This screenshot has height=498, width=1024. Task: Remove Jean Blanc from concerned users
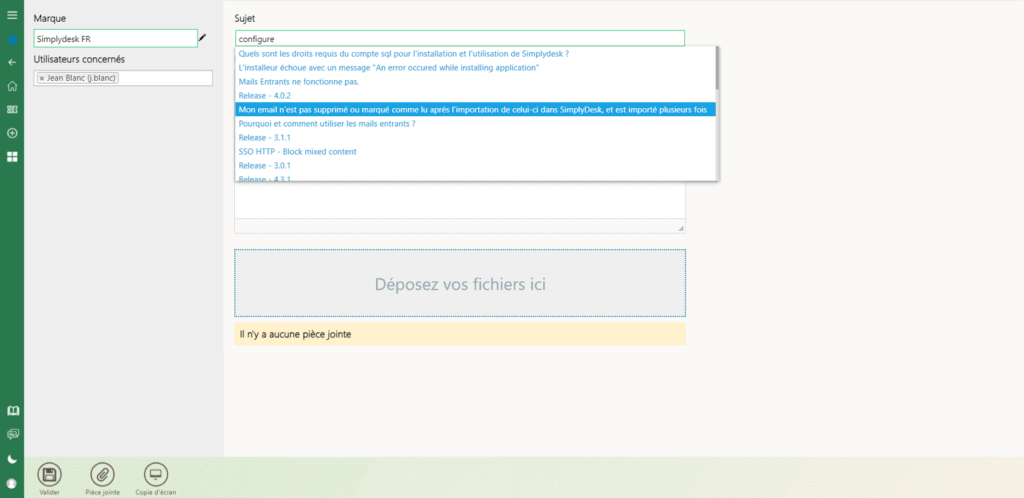pos(42,78)
